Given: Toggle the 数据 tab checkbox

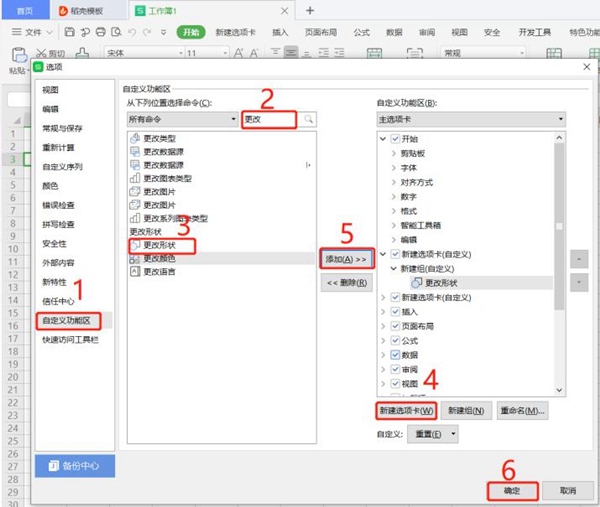Looking at the screenshot, I should click(x=394, y=355).
